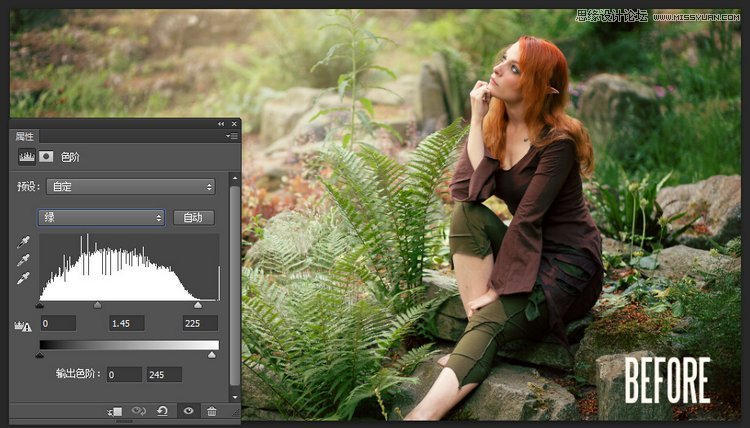Click the midtone gamma slider handle

98,305
